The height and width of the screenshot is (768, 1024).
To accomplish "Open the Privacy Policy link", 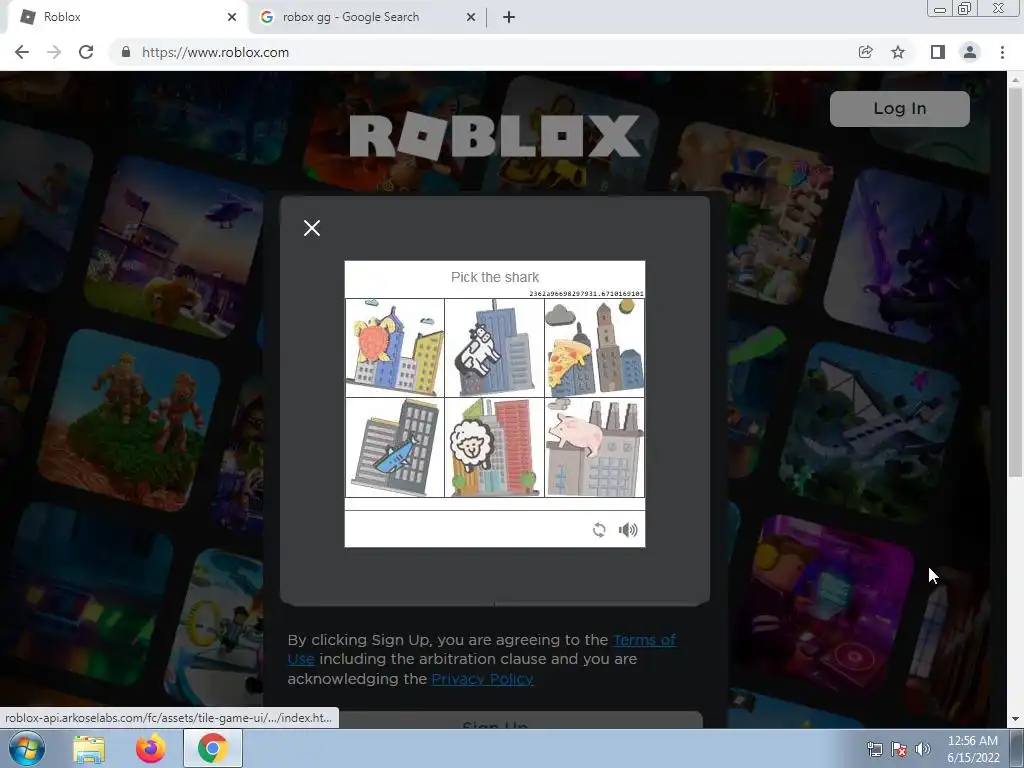I will (482, 679).
